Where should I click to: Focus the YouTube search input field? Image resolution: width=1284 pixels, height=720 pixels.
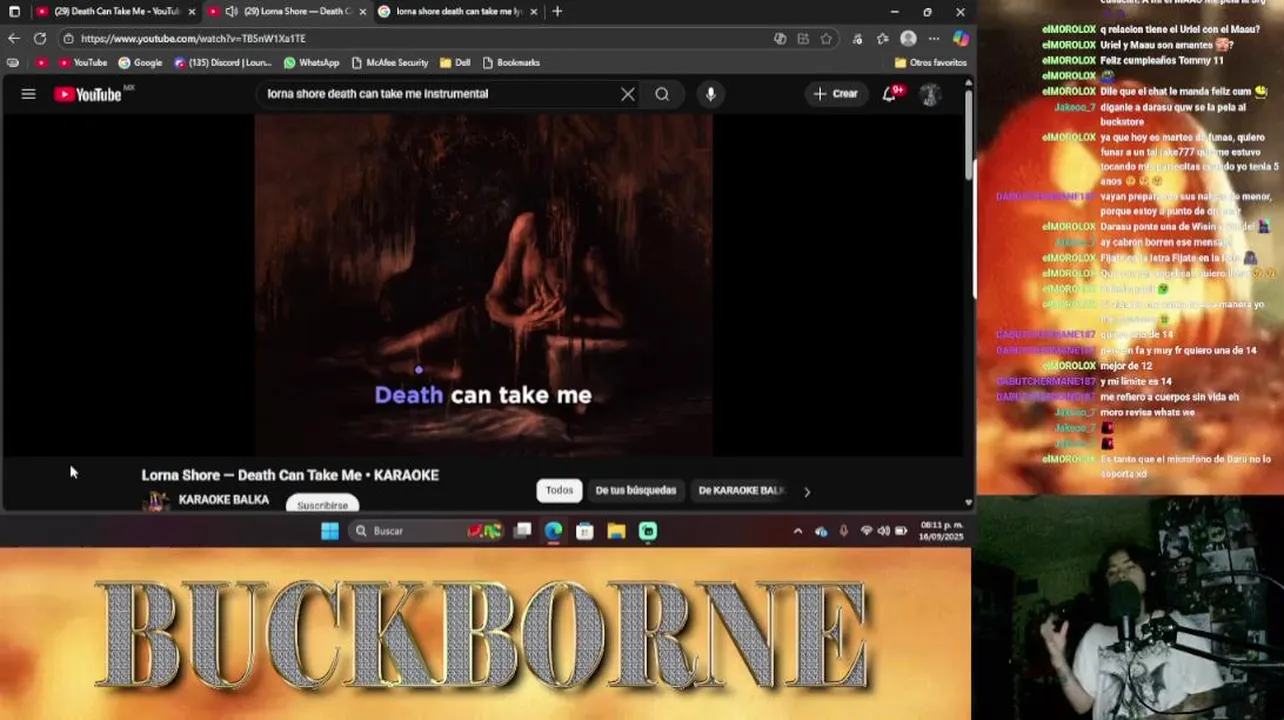point(440,94)
